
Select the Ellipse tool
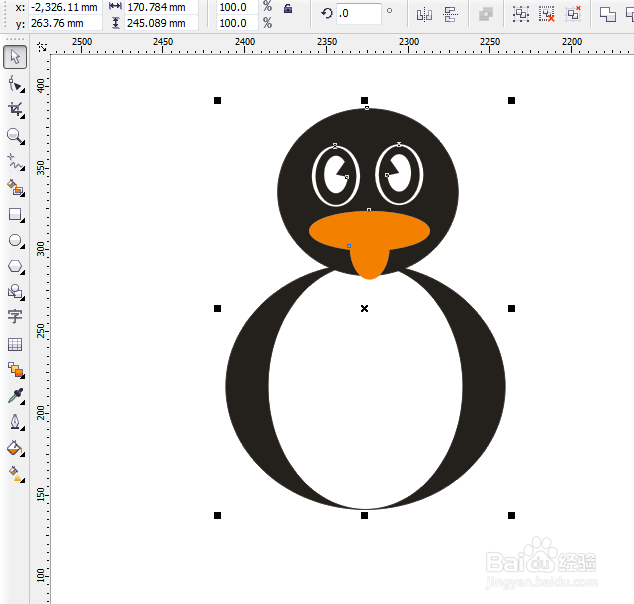[x=15, y=241]
